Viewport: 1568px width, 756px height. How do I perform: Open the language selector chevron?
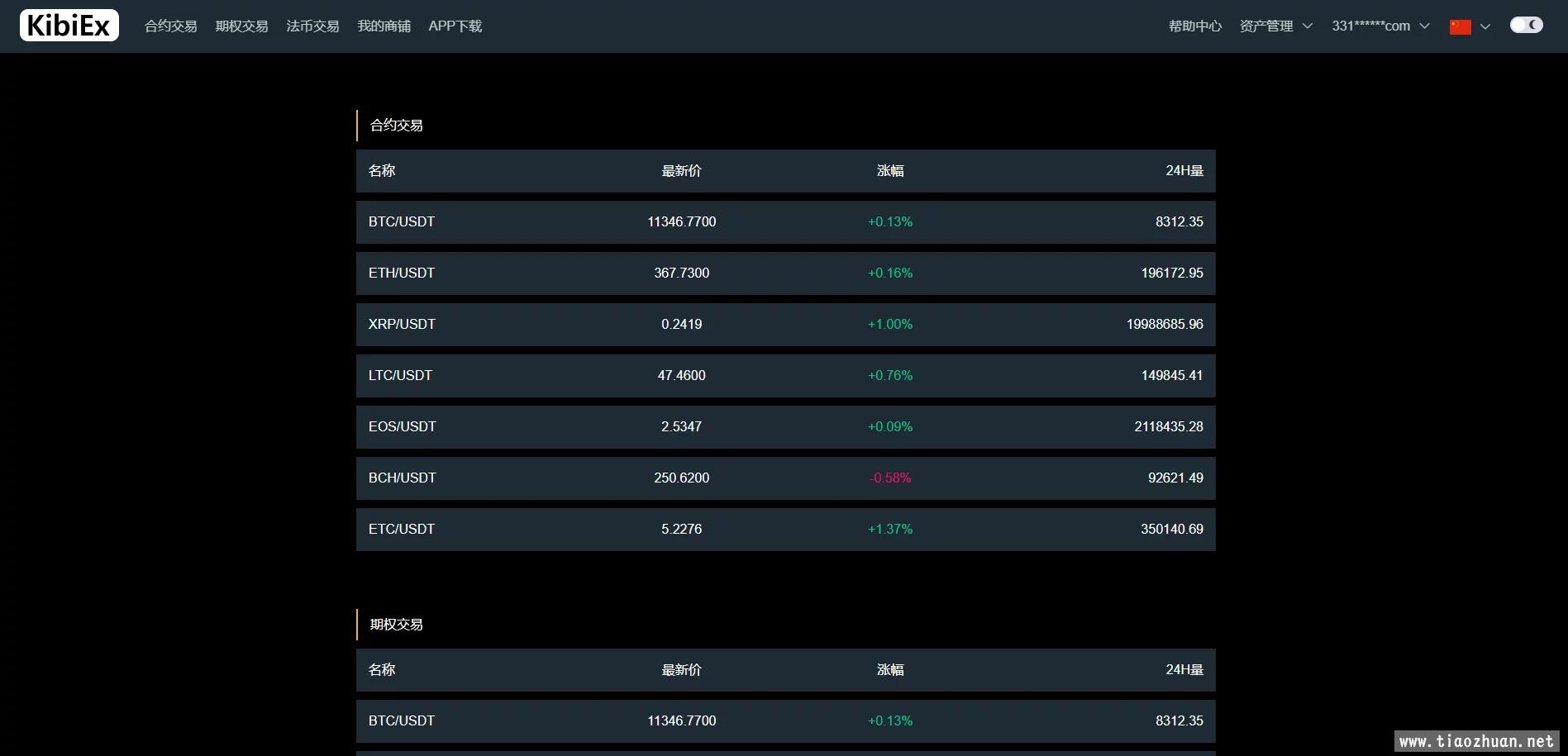[x=1485, y=26]
